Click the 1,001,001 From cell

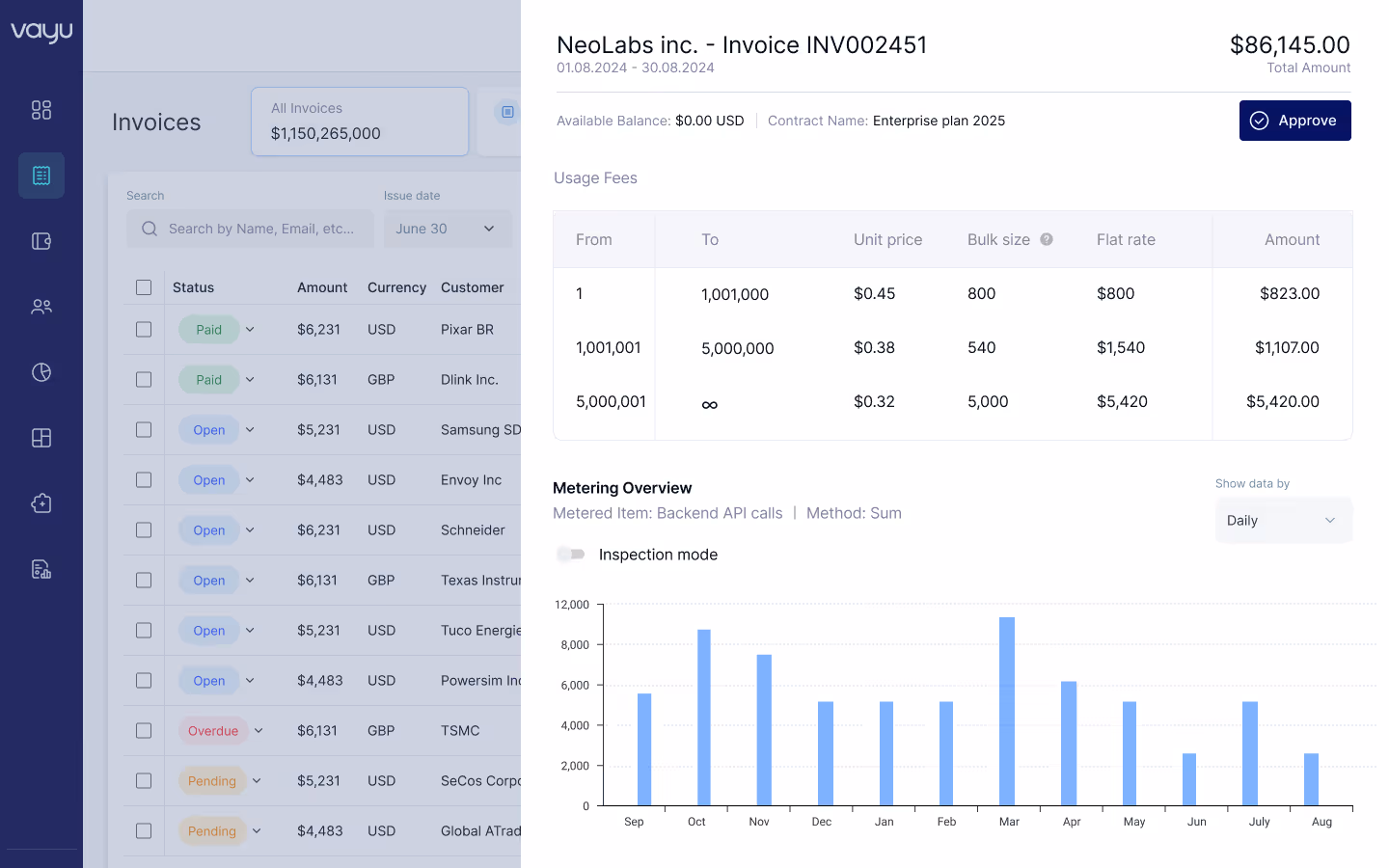click(609, 347)
